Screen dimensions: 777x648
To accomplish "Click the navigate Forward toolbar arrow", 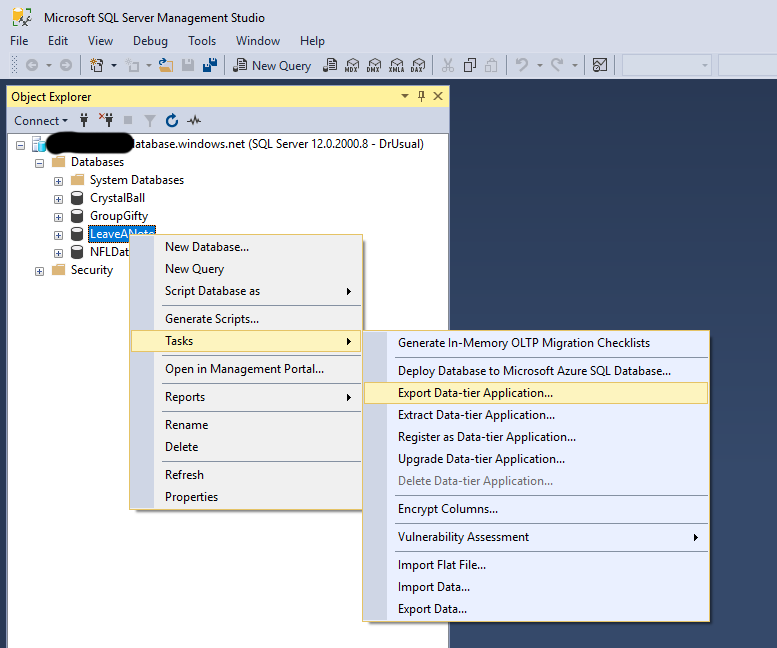I will point(66,65).
